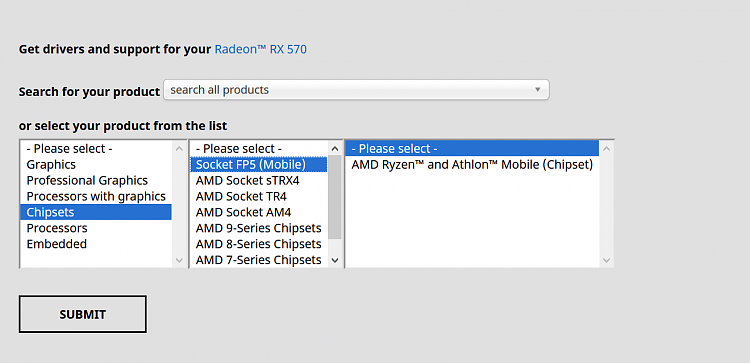Click the second list's scrollbar thumb

pyautogui.click(x=335, y=197)
